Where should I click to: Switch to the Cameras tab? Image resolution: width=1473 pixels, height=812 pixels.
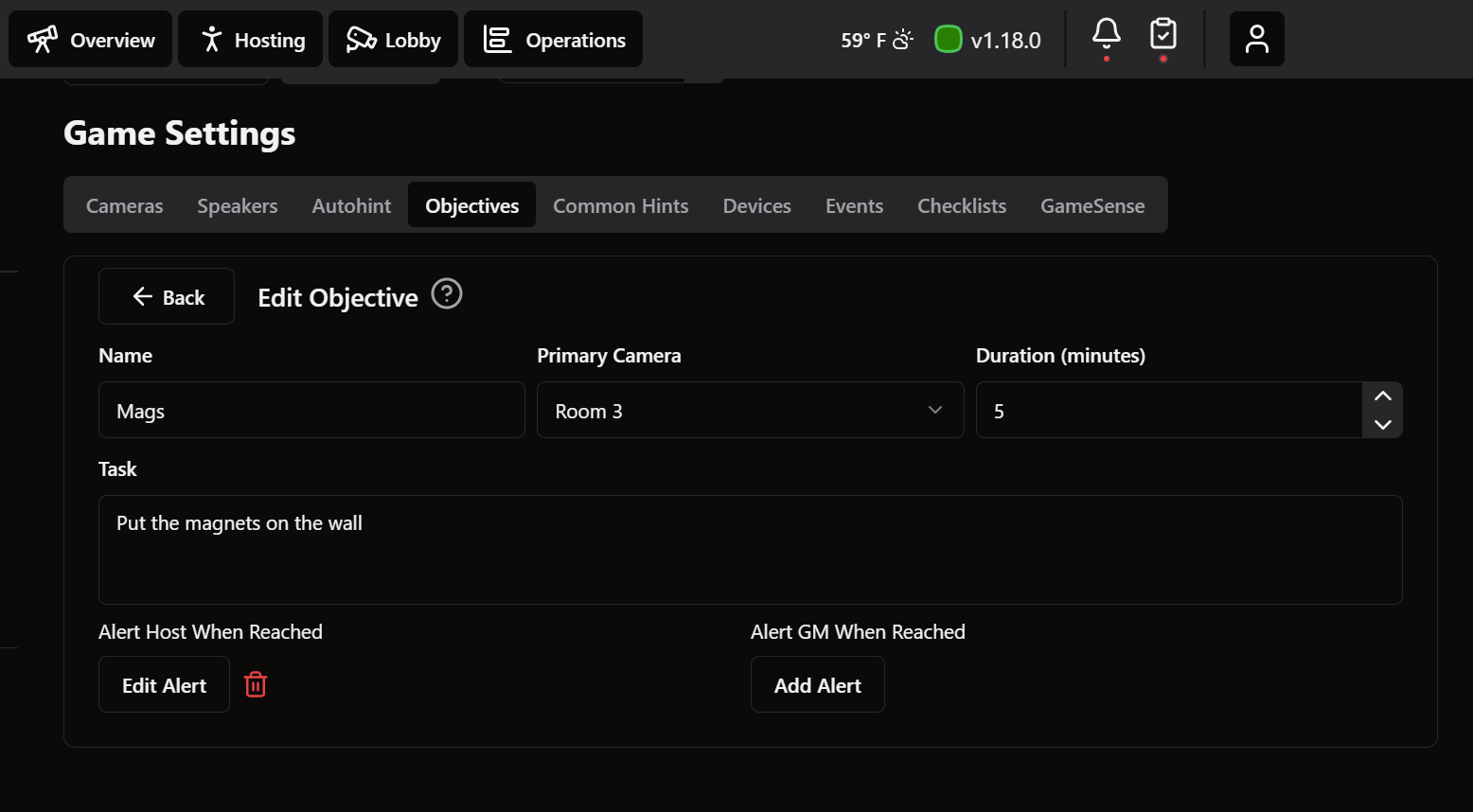point(124,205)
